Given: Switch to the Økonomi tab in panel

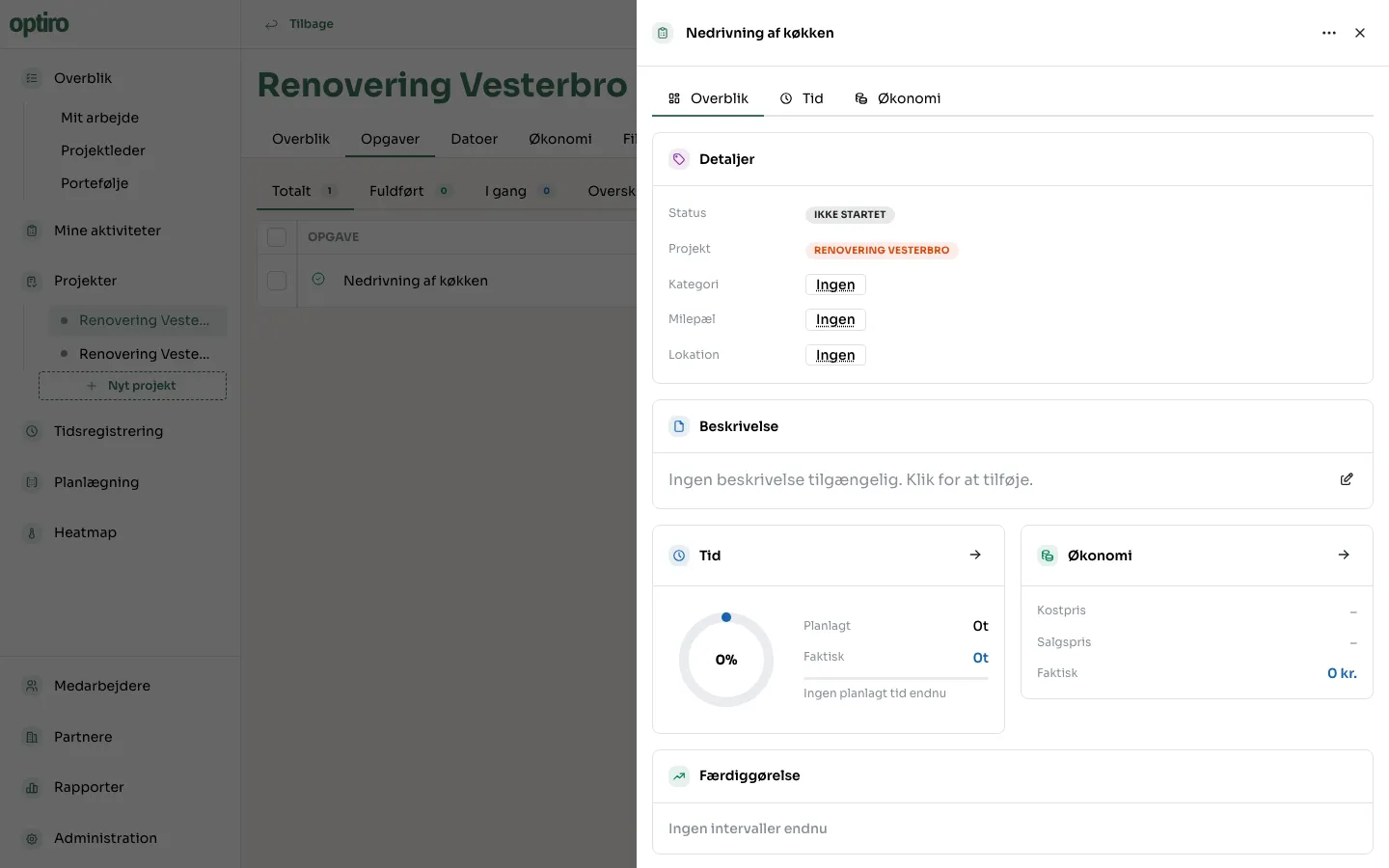Looking at the screenshot, I should point(898,98).
